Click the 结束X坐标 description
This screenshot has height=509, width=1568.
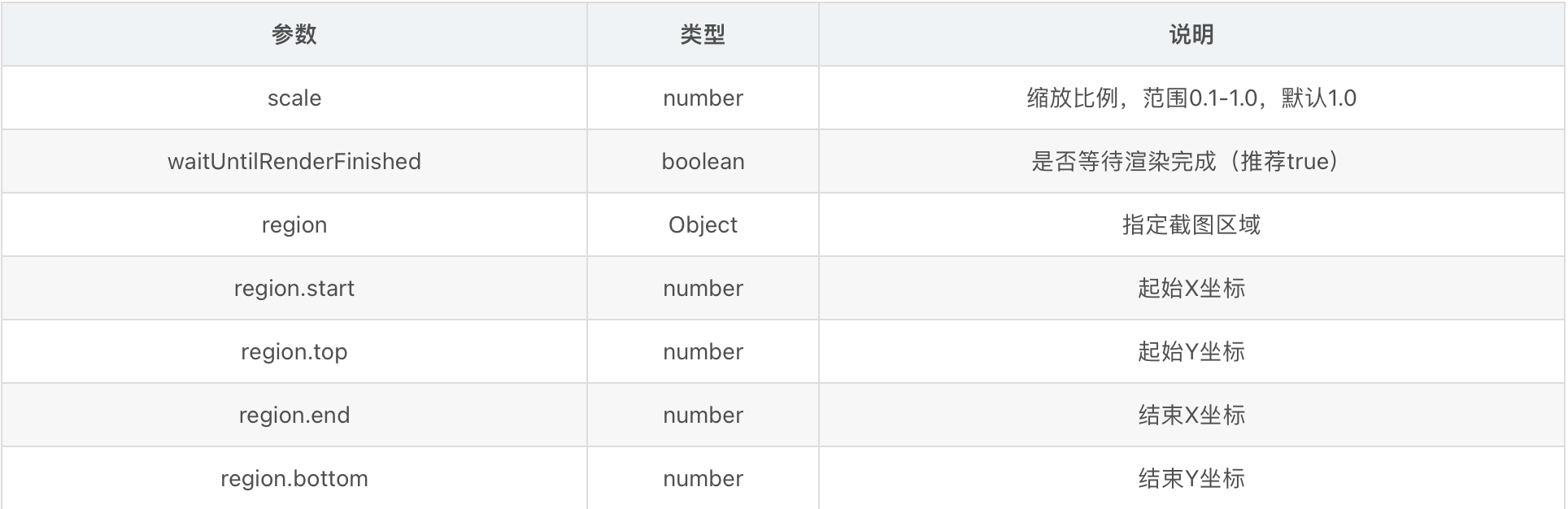(x=1191, y=415)
